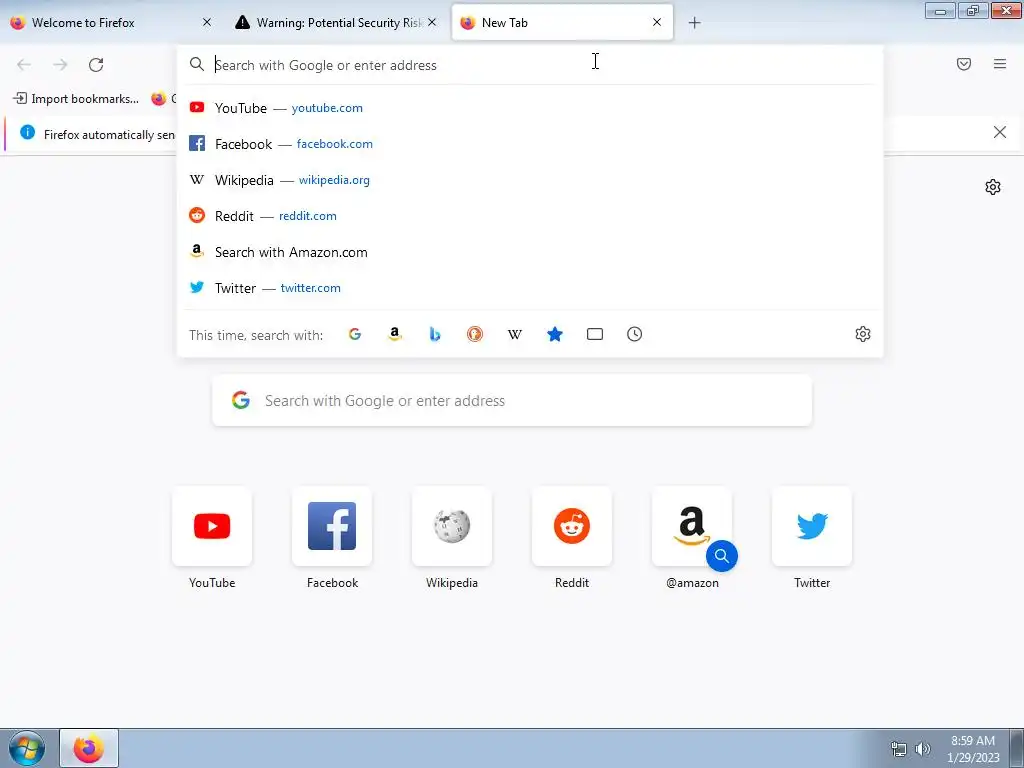Search this time with Wikipedia icon
Image resolution: width=1024 pixels, height=768 pixels.
click(515, 334)
